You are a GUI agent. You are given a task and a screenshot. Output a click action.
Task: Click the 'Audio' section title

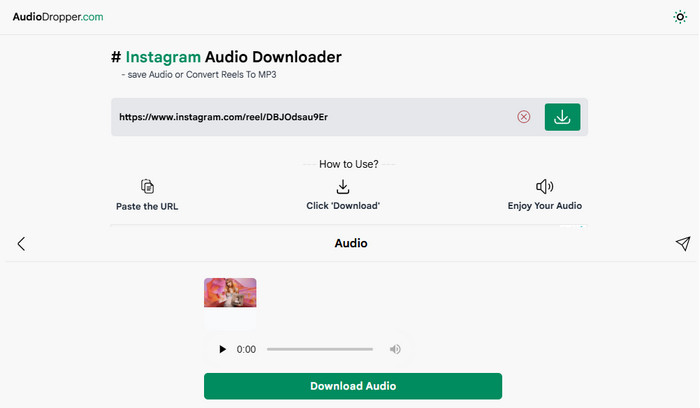[x=351, y=243]
